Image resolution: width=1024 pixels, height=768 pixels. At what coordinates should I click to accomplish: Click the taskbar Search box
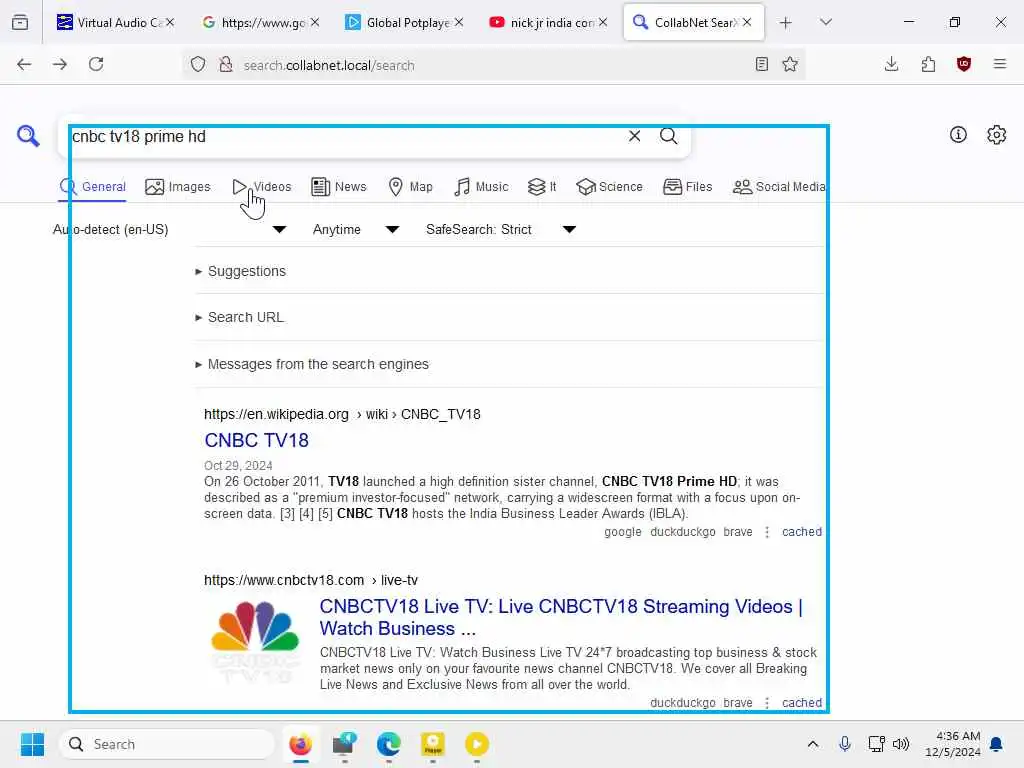click(x=167, y=744)
